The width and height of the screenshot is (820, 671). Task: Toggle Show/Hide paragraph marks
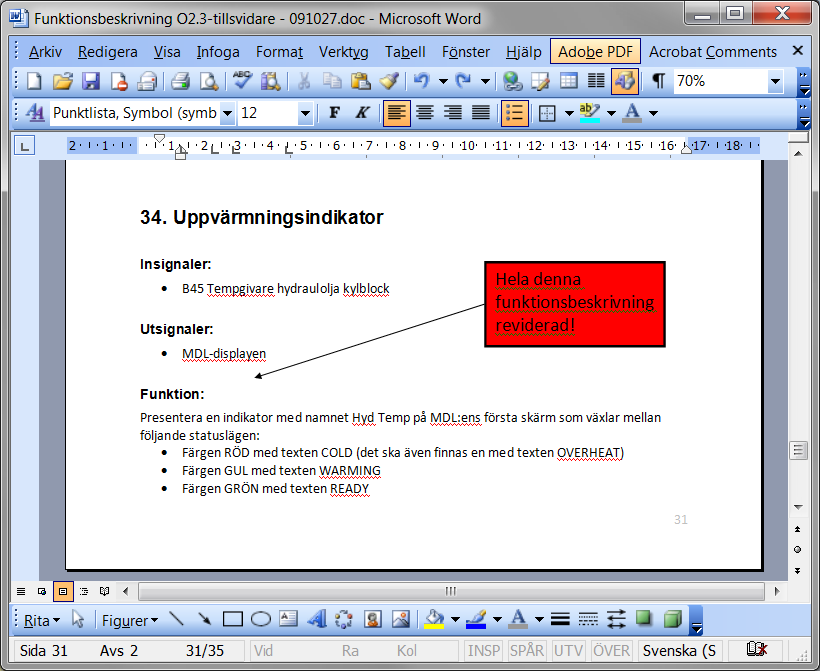coord(658,82)
